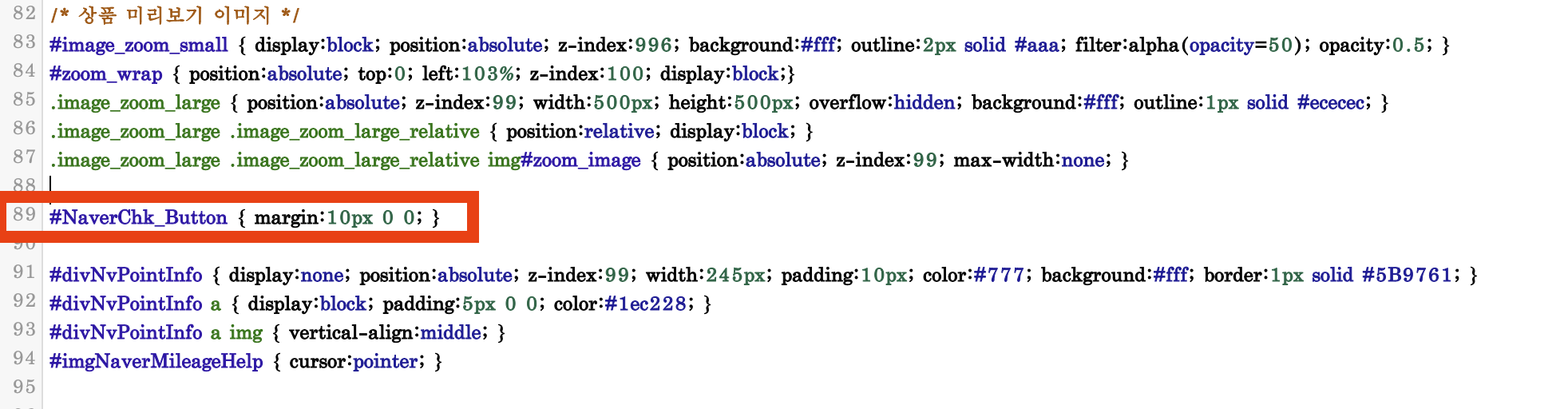Image resolution: width=1568 pixels, height=409 pixels.
Task: Click the color:#1ec228 value
Action: (x=620, y=304)
